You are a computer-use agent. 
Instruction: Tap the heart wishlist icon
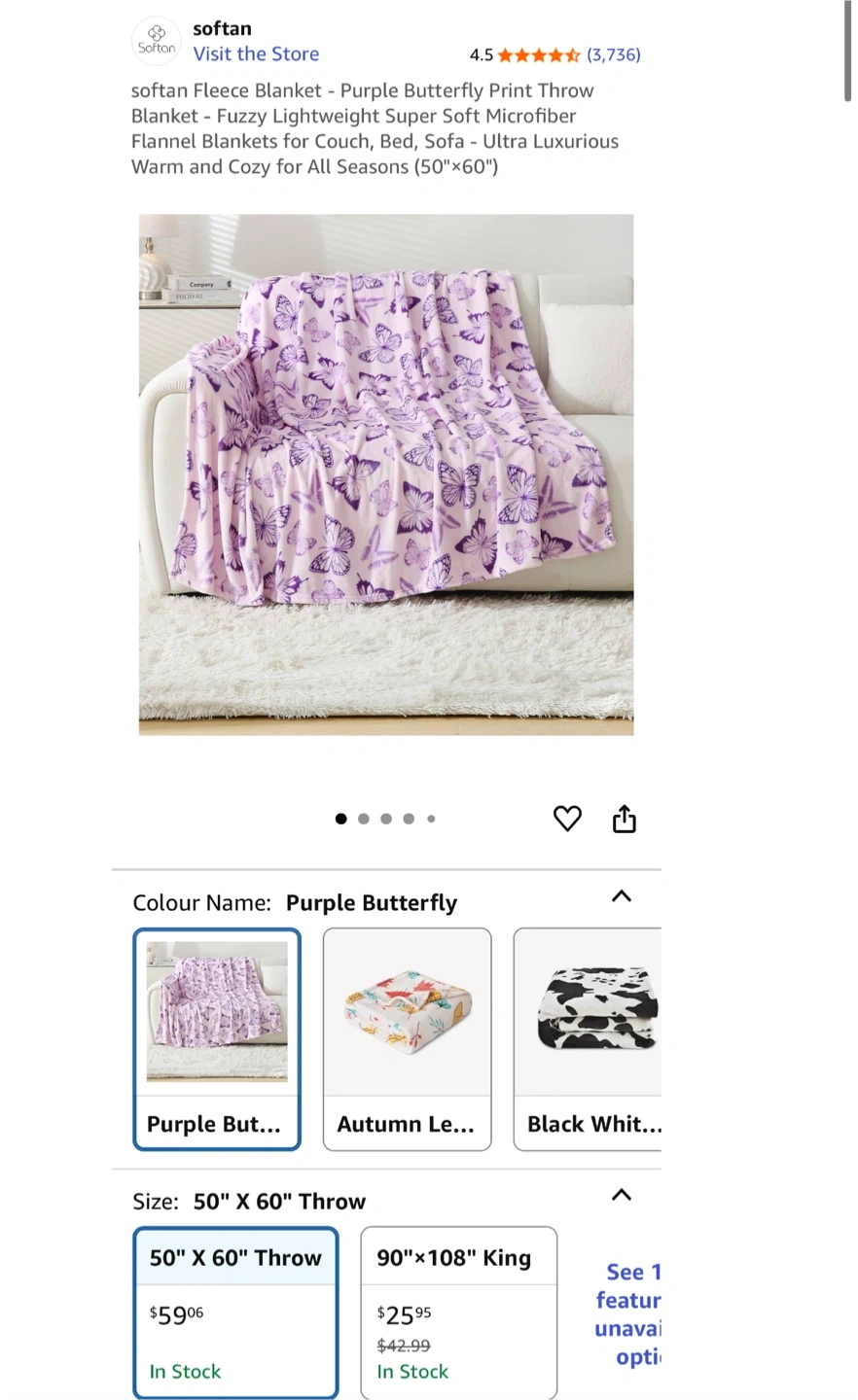pos(567,819)
